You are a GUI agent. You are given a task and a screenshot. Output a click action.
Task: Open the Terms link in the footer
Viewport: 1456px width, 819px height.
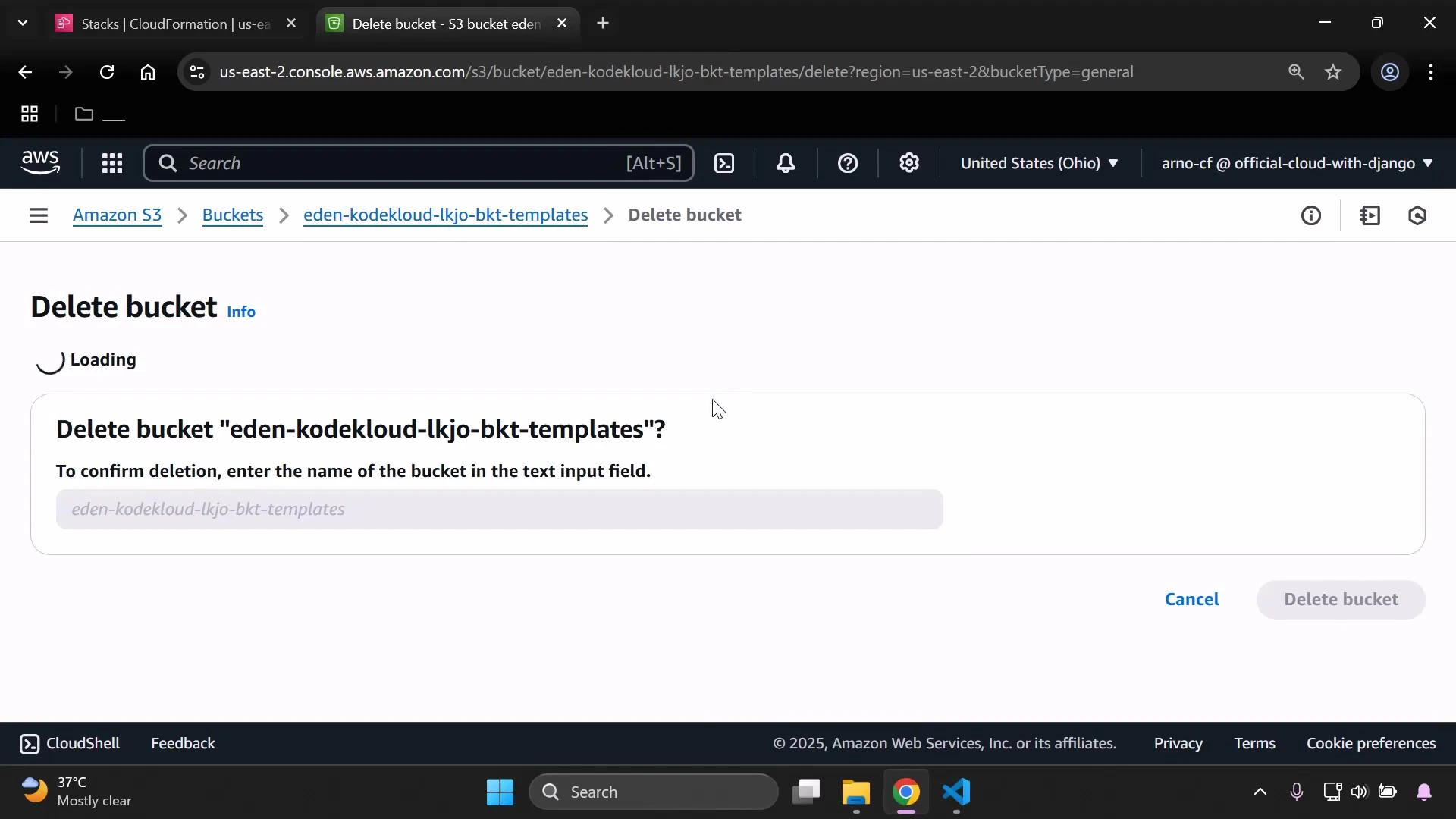tap(1254, 743)
